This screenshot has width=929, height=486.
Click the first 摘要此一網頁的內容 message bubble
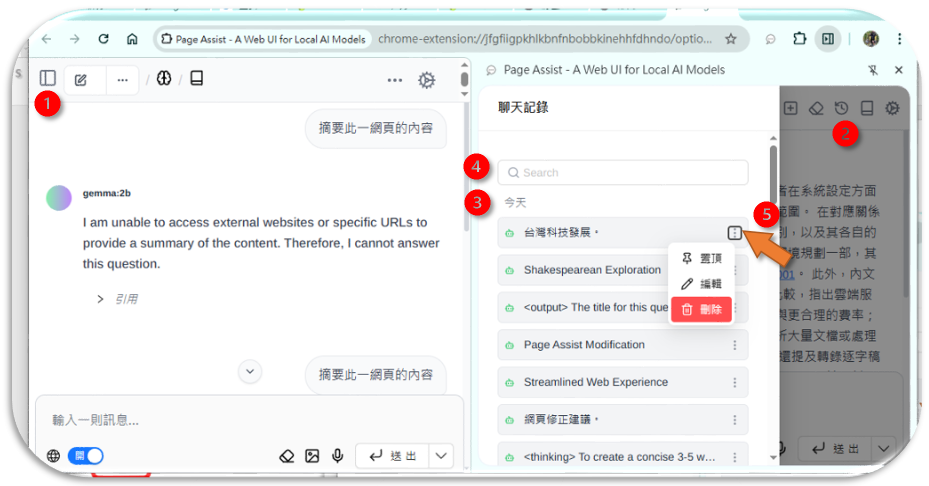point(376,128)
